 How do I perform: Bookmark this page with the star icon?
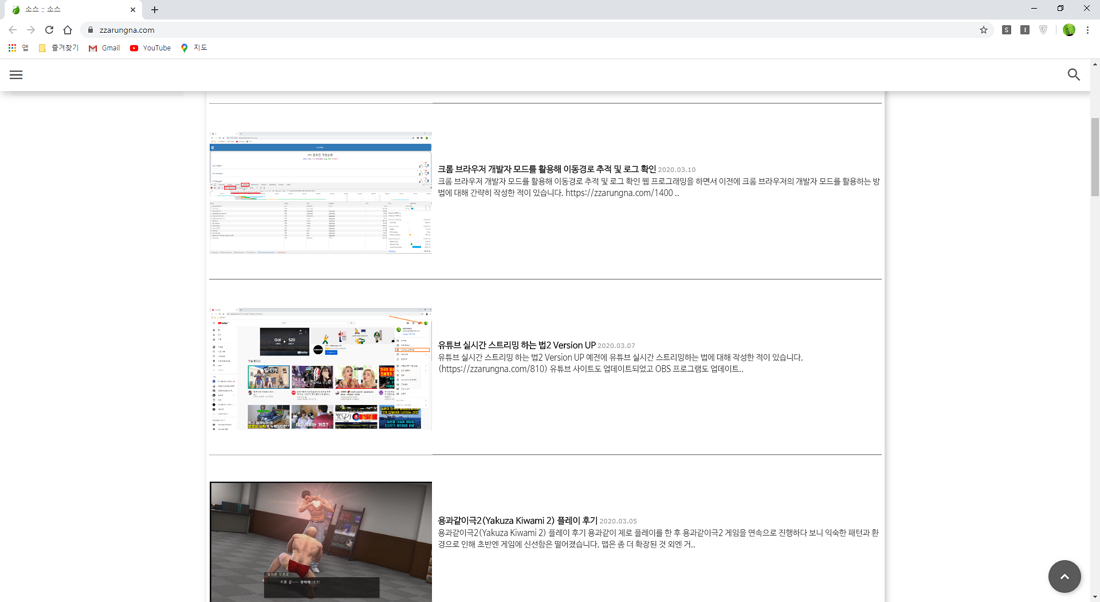pyautogui.click(x=984, y=29)
